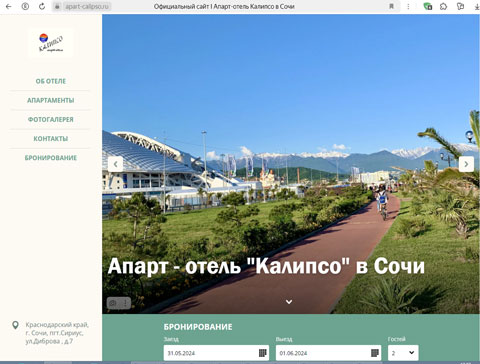
Task: Reload the page with the refresh icon
Action: tap(42, 6)
